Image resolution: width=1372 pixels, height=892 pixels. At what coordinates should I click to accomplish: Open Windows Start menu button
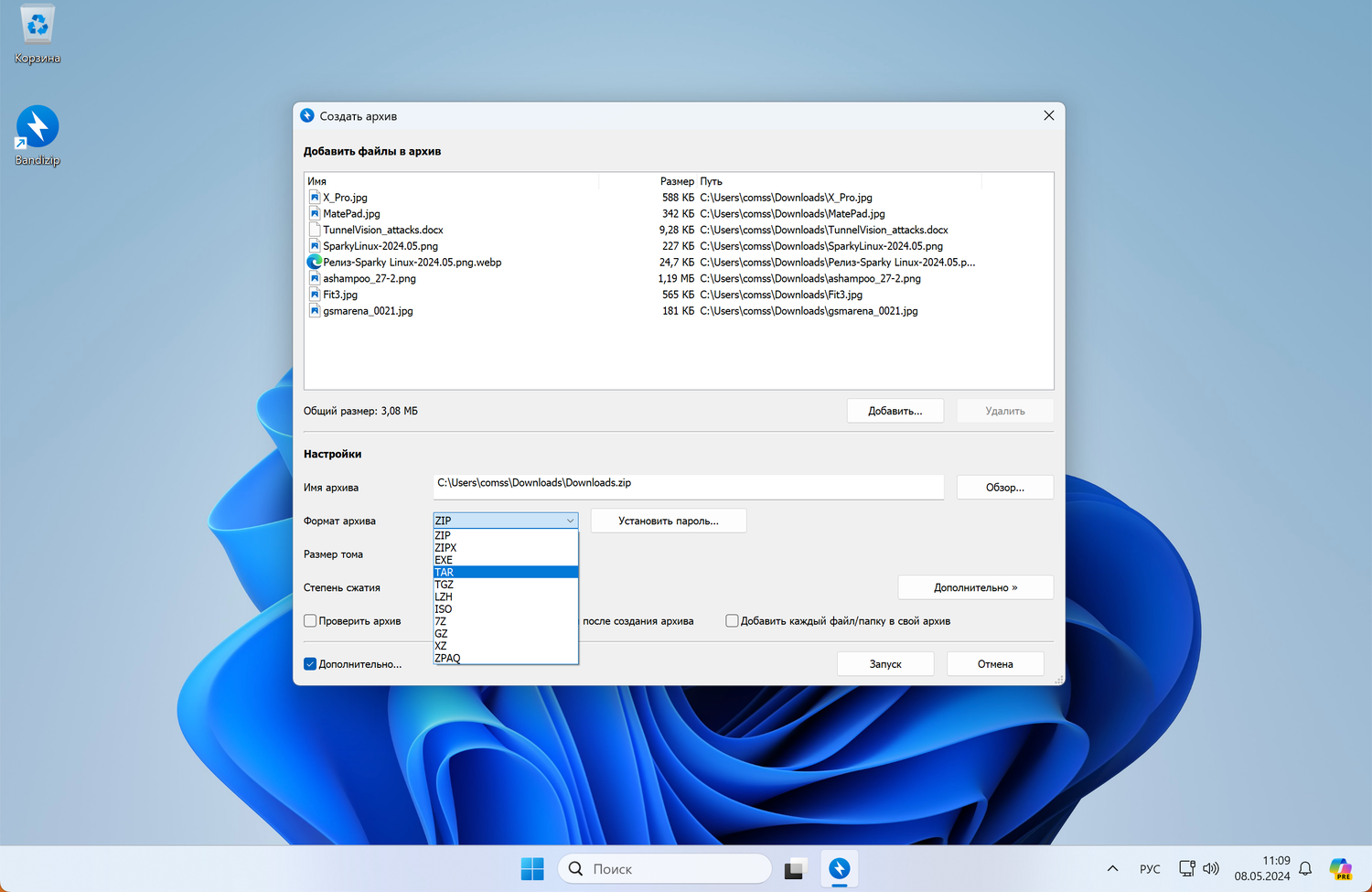(531, 868)
